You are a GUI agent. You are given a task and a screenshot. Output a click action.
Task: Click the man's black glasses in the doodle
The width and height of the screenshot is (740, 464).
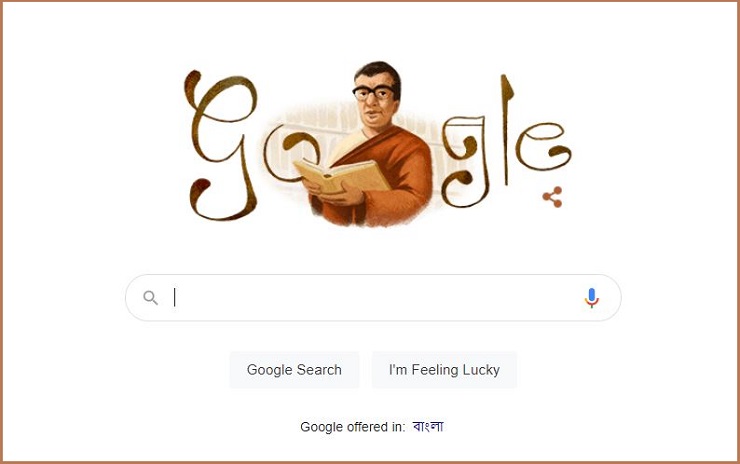click(374, 92)
